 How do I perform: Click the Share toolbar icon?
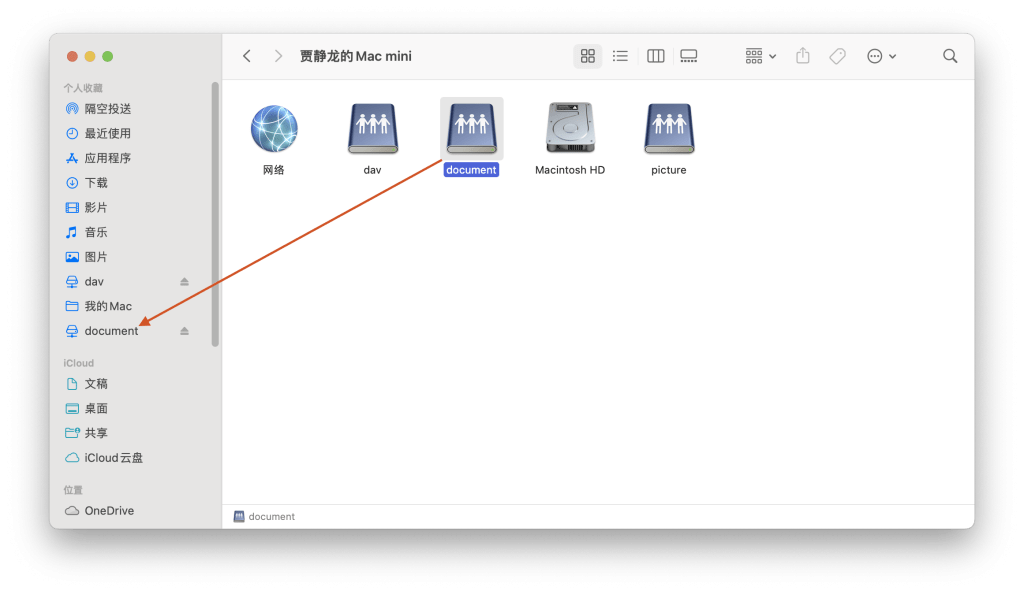[803, 56]
